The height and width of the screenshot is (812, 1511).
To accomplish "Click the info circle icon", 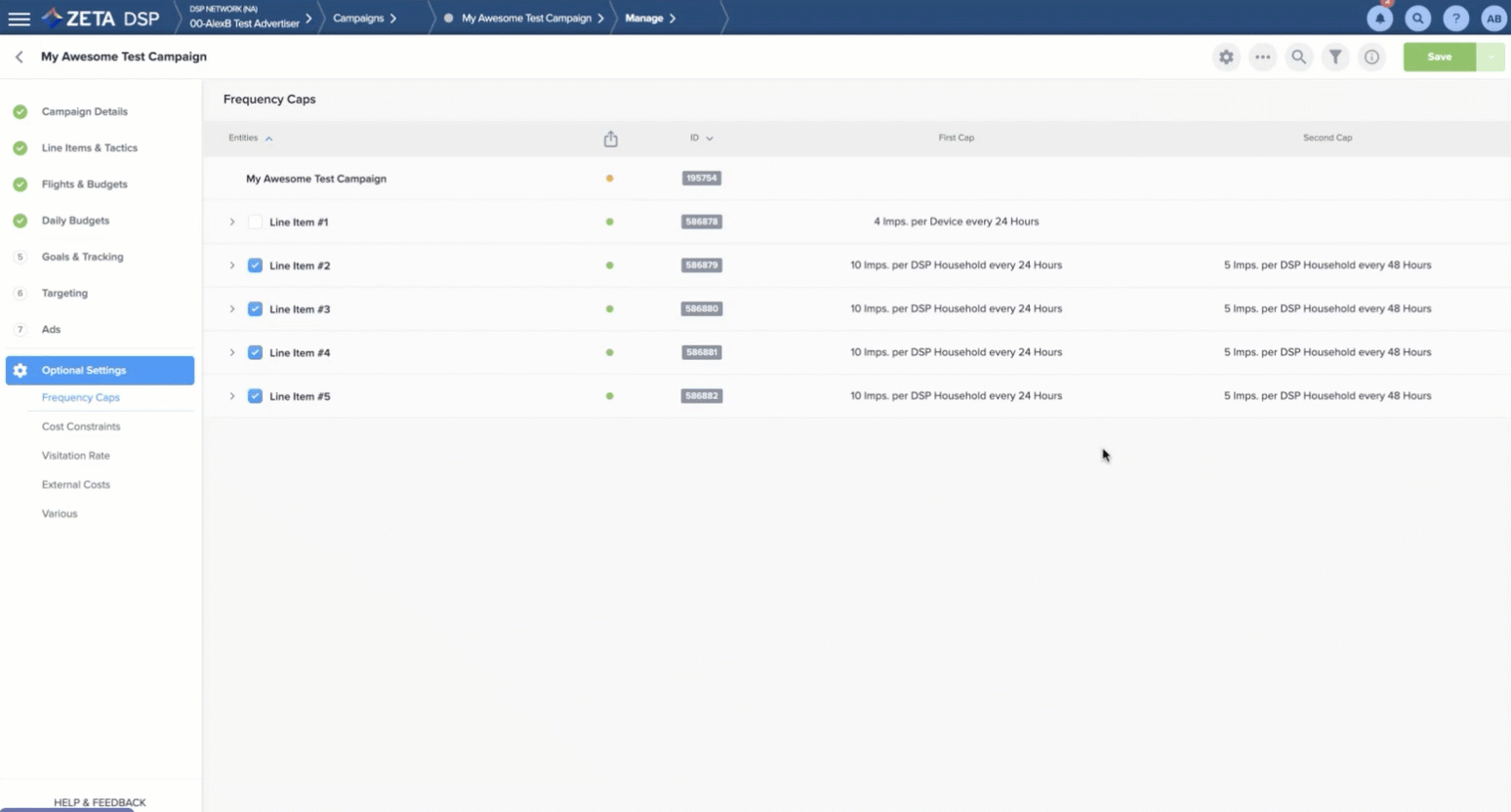I will pyautogui.click(x=1371, y=57).
